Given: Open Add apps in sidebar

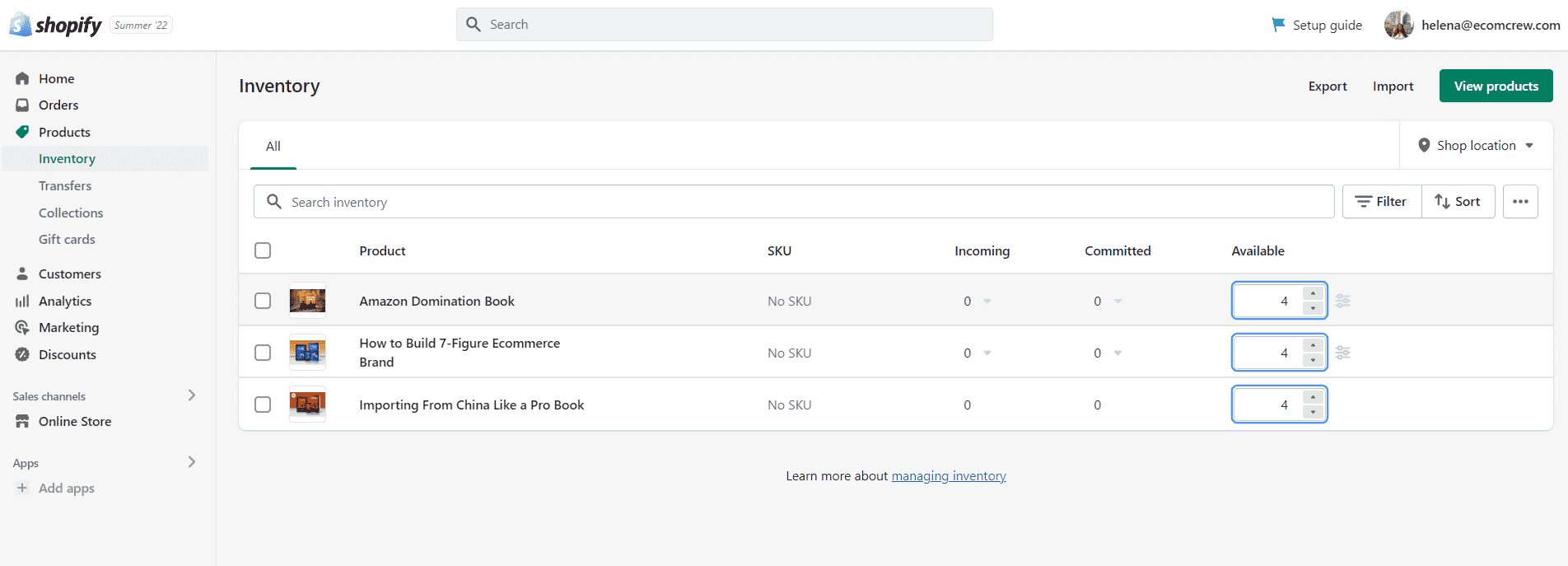Looking at the screenshot, I should [67, 488].
